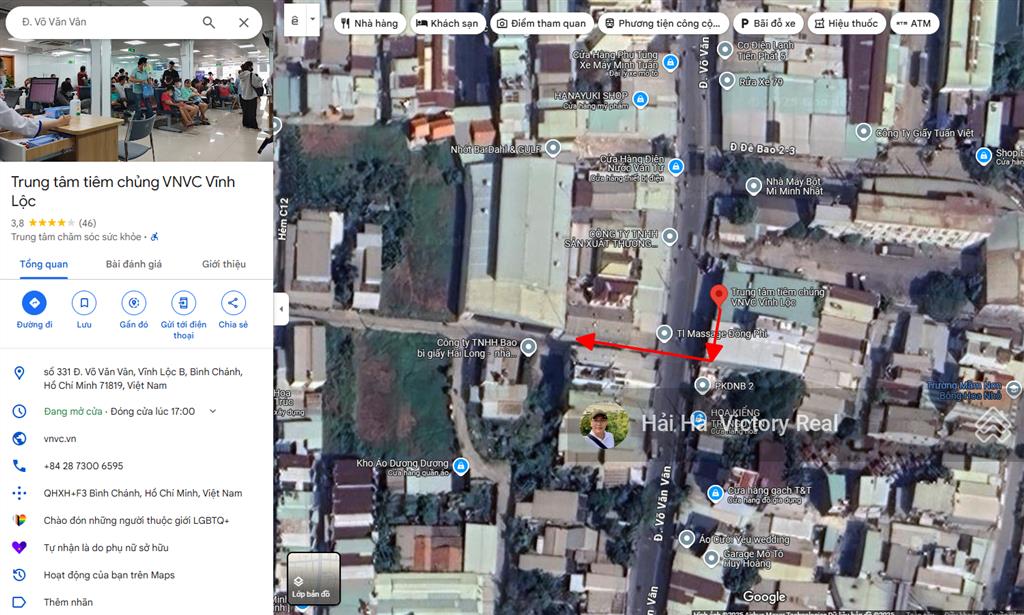Click the Công Ty Giấy Tuấn Việt marker
Image resolution: width=1024 pixels, height=615 pixels.
[x=863, y=132]
